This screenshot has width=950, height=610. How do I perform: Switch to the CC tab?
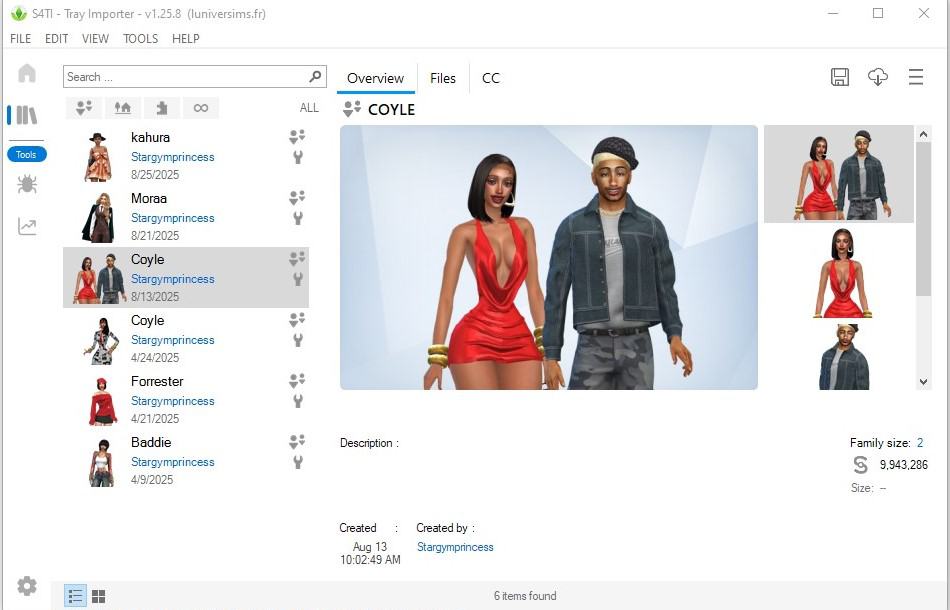[491, 78]
